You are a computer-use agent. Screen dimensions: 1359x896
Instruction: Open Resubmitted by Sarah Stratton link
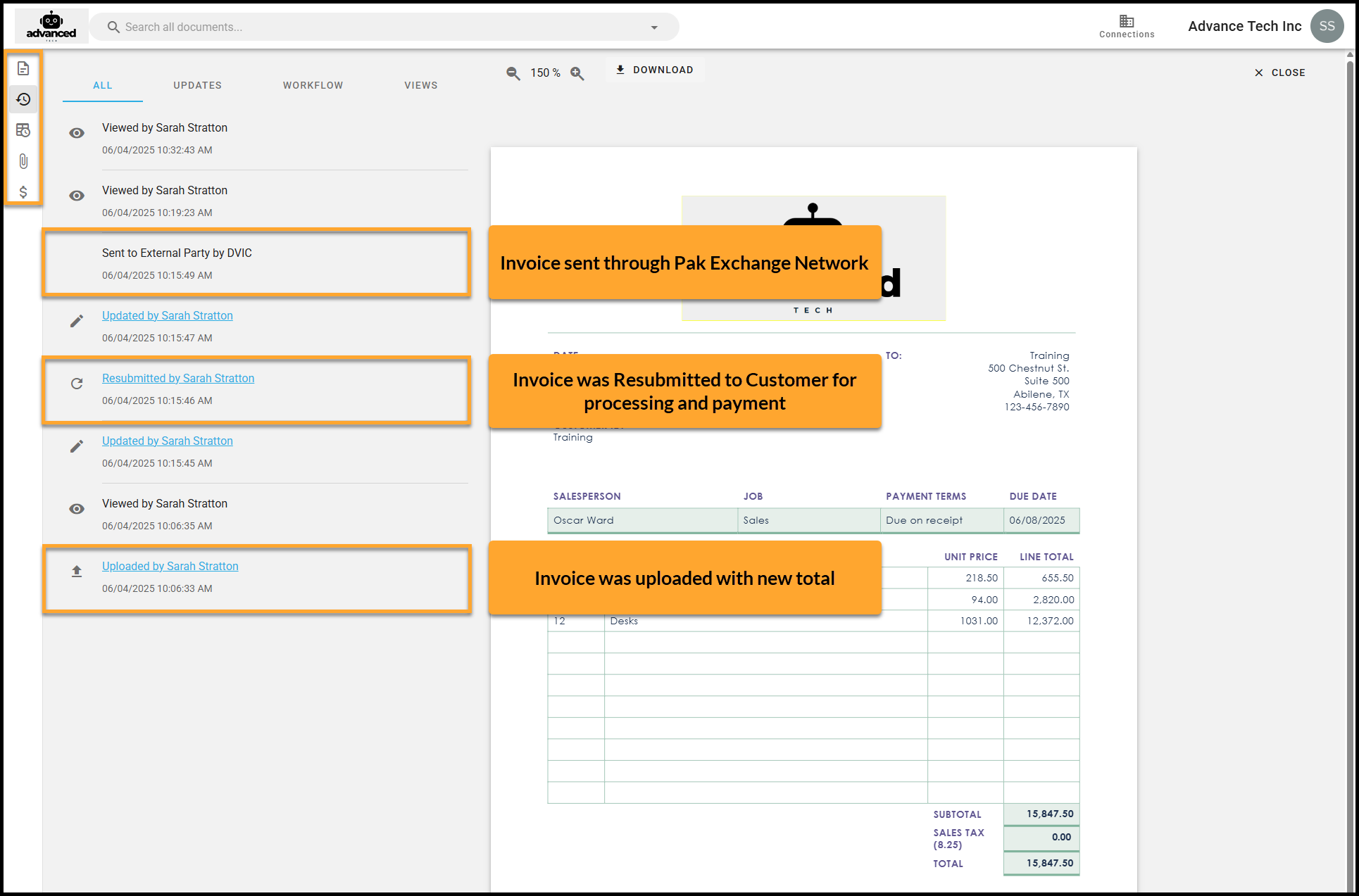(178, 378)
